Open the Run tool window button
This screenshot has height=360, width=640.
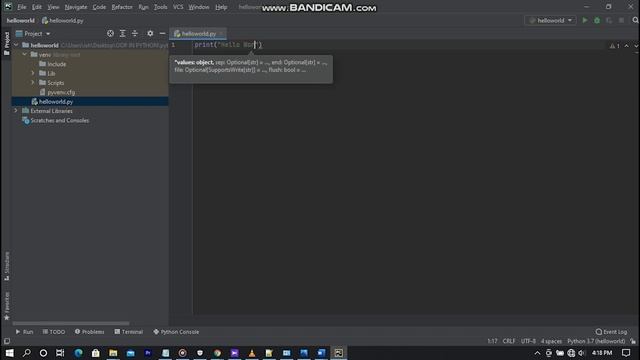click(x=24, y=332)
